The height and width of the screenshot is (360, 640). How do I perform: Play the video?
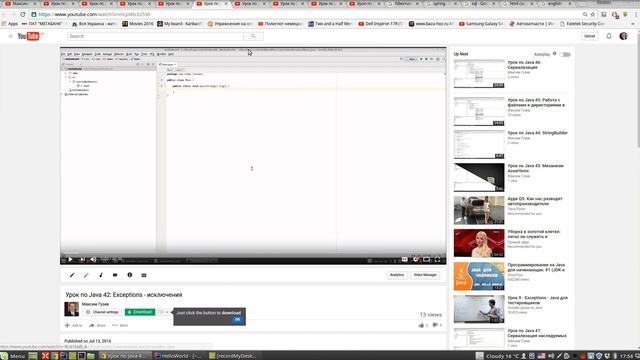click(70, 259)
